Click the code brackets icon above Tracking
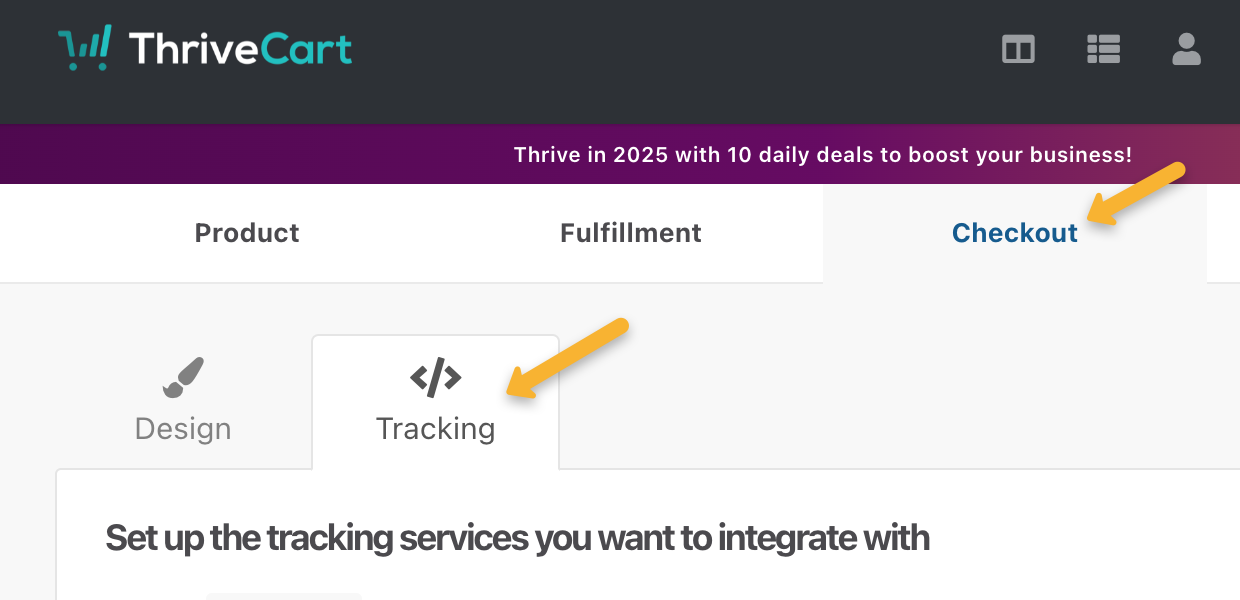The width and height of the screenshot is (1240, 600). (435, 377)
